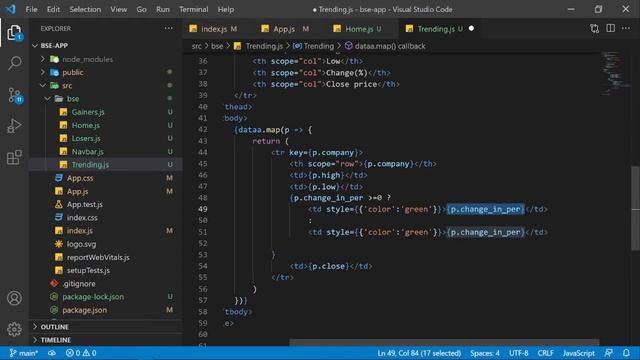Open the Accounts icon in activity bar

tap(14, 298)
